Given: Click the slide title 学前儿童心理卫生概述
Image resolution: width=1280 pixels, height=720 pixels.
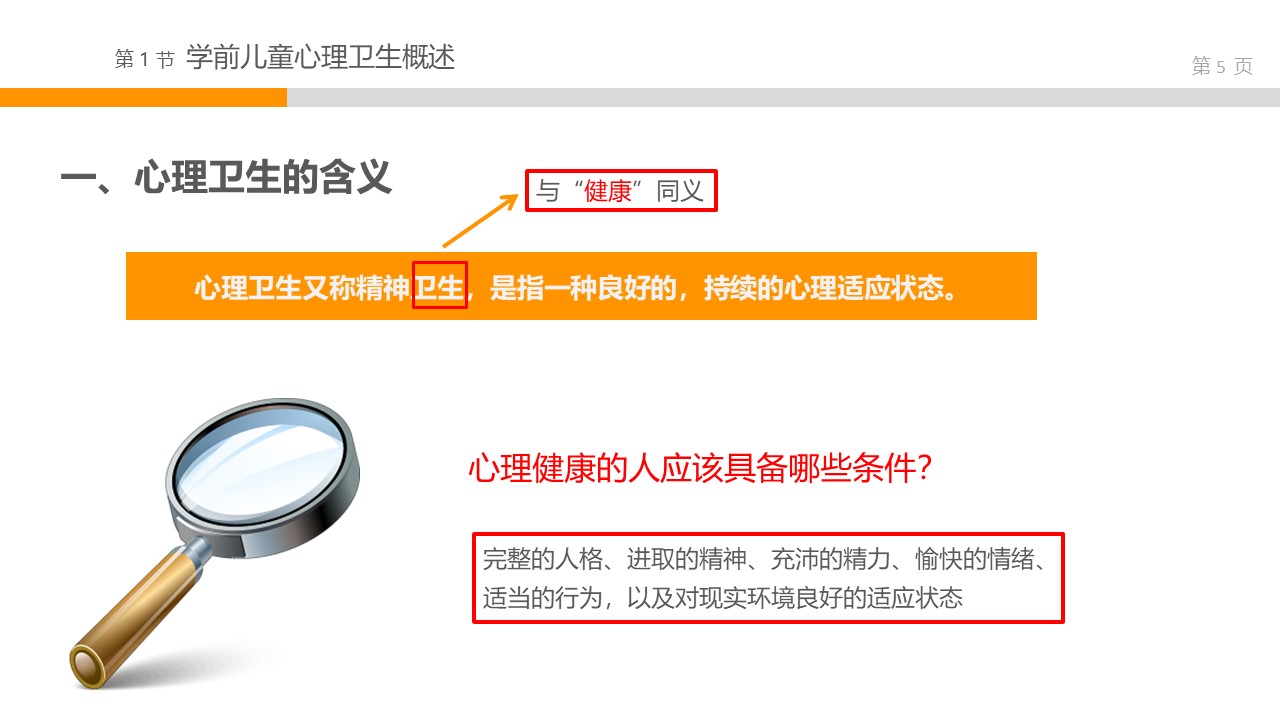Looking at the screenshot, I should pyautogui.click(x=320, y=58).
